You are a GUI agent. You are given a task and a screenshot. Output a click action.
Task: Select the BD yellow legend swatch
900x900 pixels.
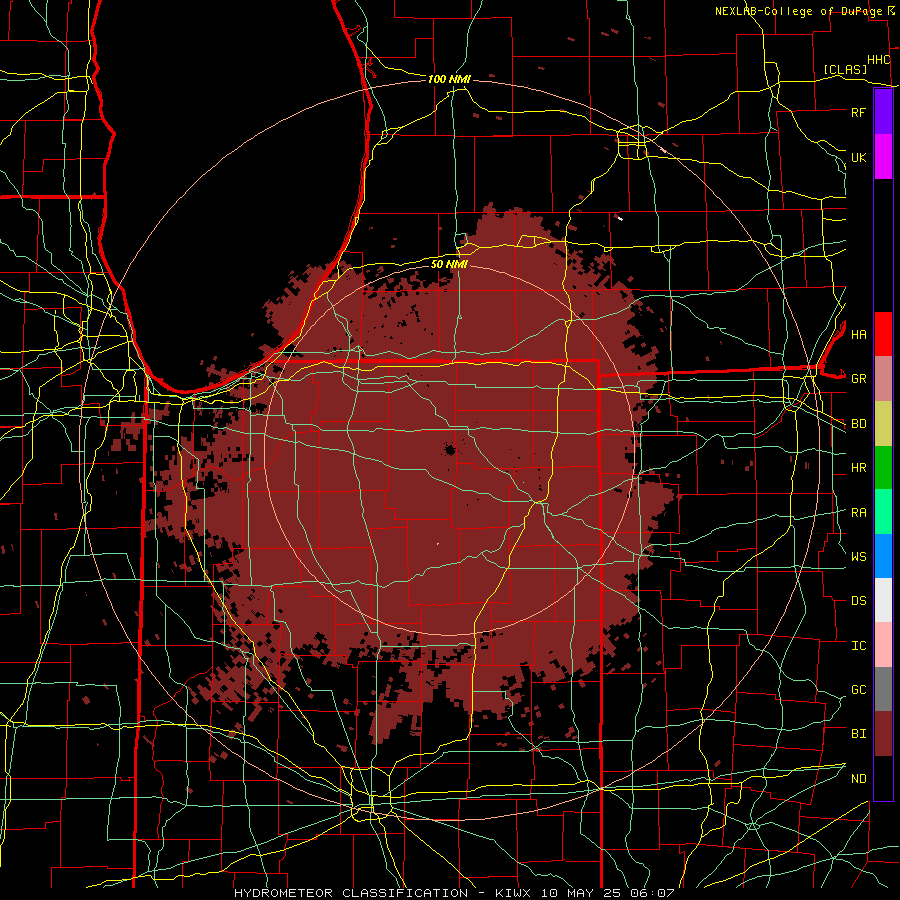coord(883,423)
